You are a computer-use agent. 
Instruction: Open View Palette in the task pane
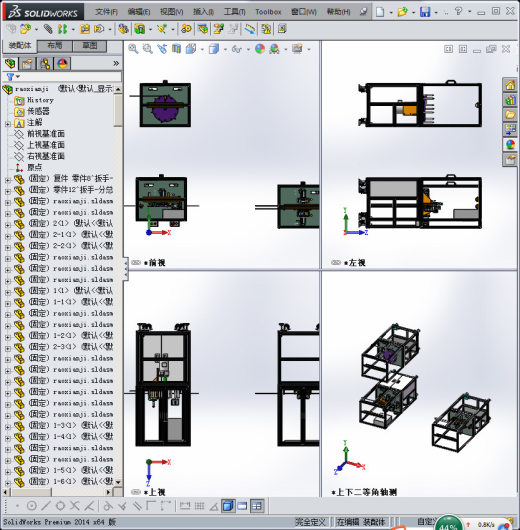(510, 129)
